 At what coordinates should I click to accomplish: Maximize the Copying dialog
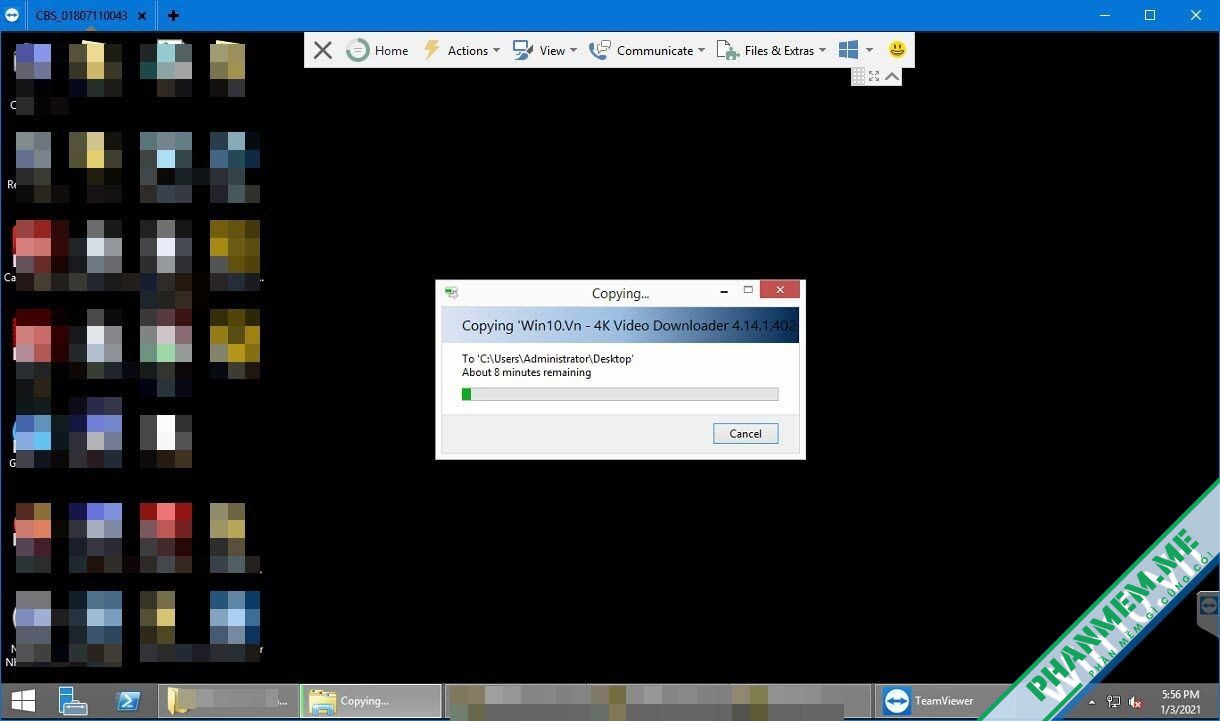(748, 290)
